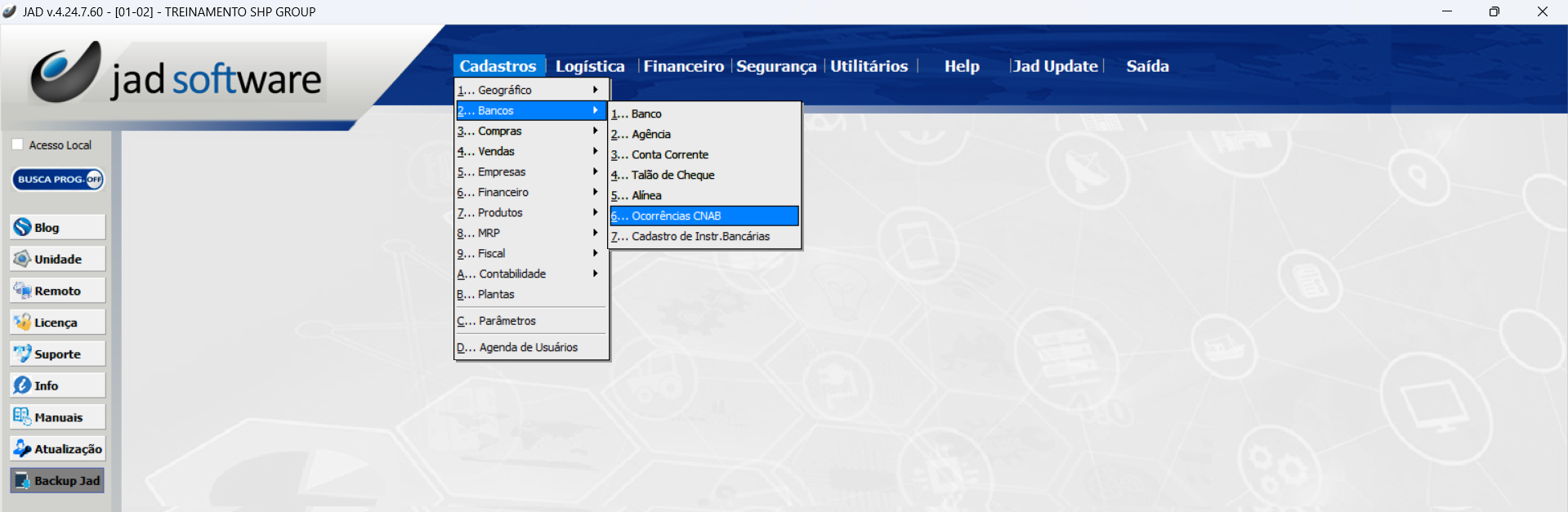Image resolution: width=1568 pixels, height=512 pixels.
Task: Enable the Acesso Local checkbox
Action: tap(18, 145)
